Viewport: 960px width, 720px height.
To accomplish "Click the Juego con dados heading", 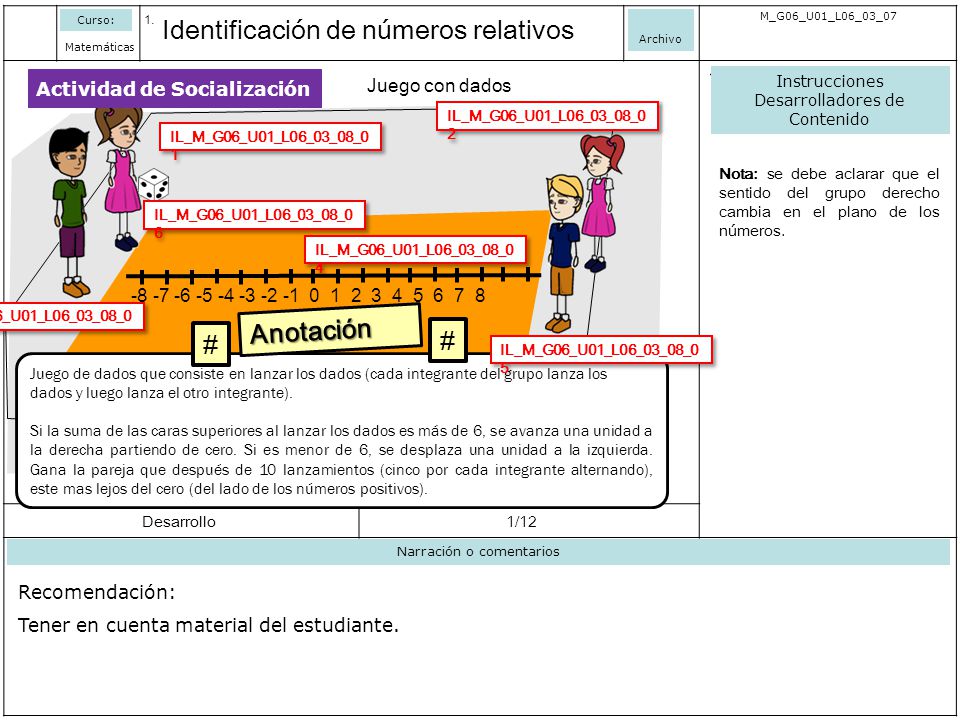I will pyautogui.click(x=439, y=86).
